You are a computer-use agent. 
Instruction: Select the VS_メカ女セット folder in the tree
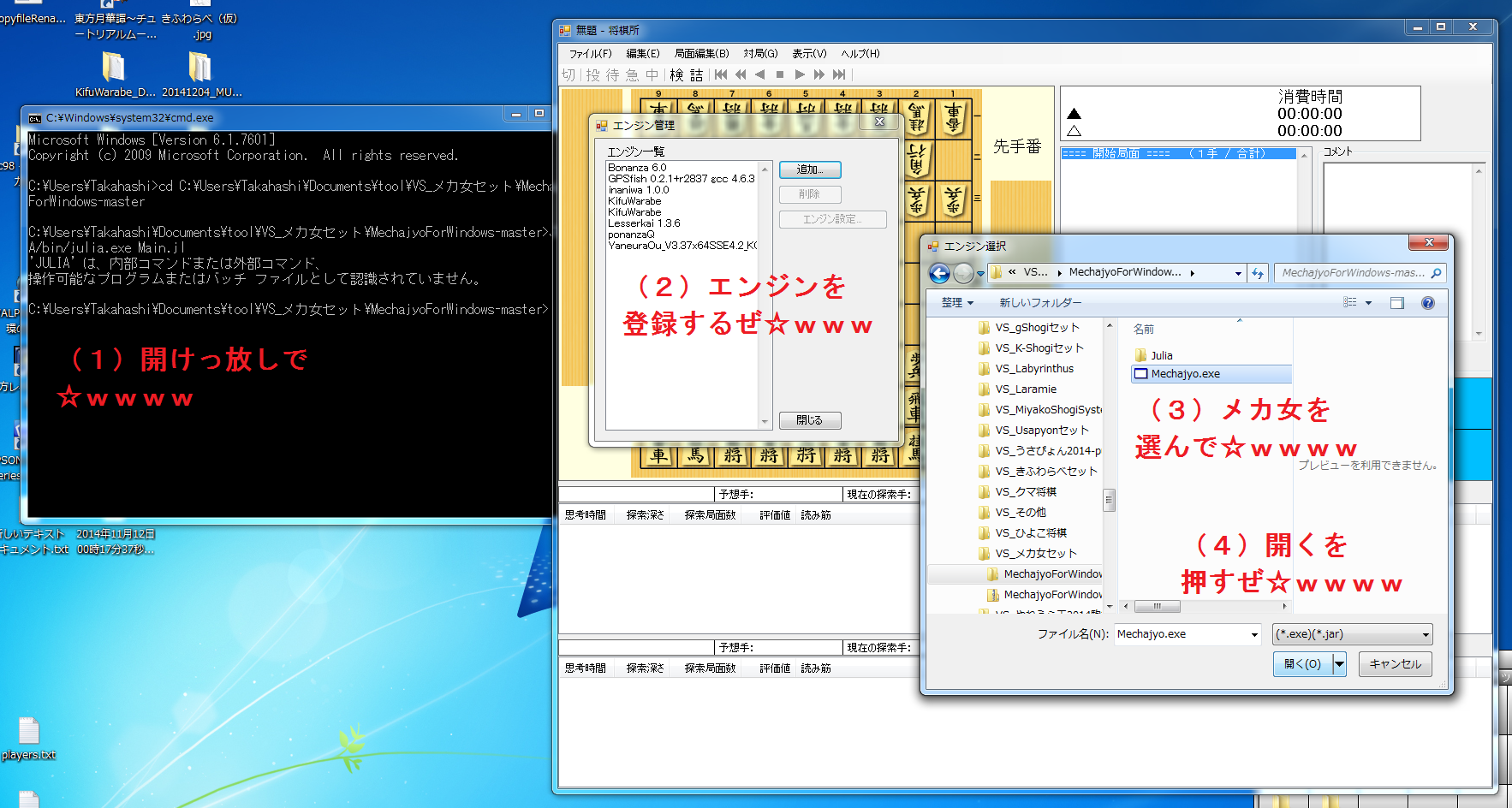tap(1027, 554)
